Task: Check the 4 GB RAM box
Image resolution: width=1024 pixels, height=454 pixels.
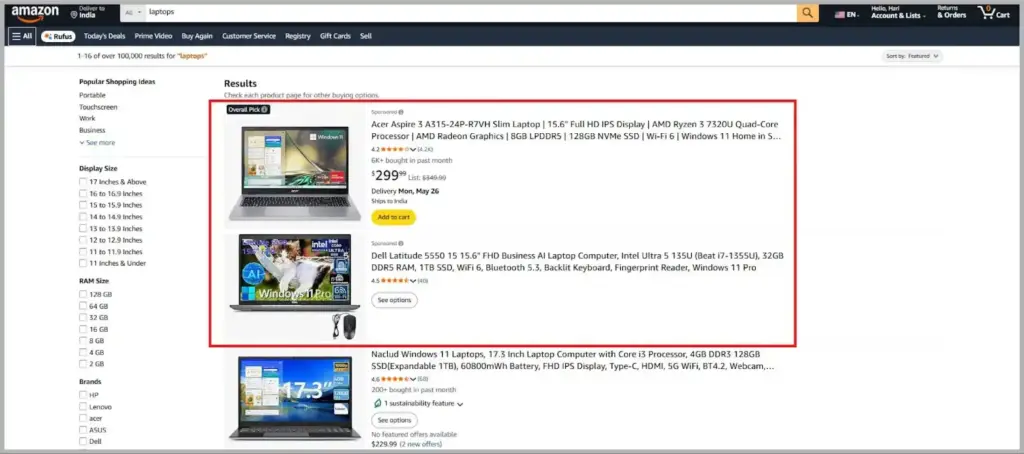Action: [x=83, y=353]
